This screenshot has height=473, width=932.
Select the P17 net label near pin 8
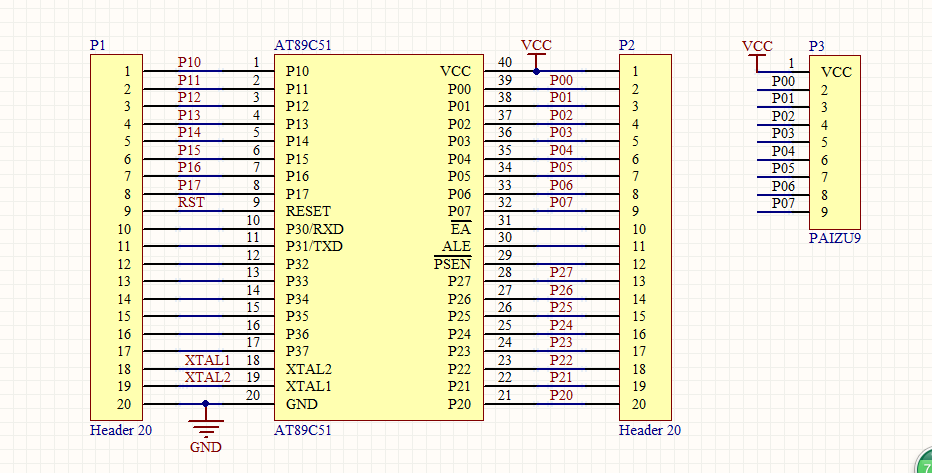coord(189,185)
